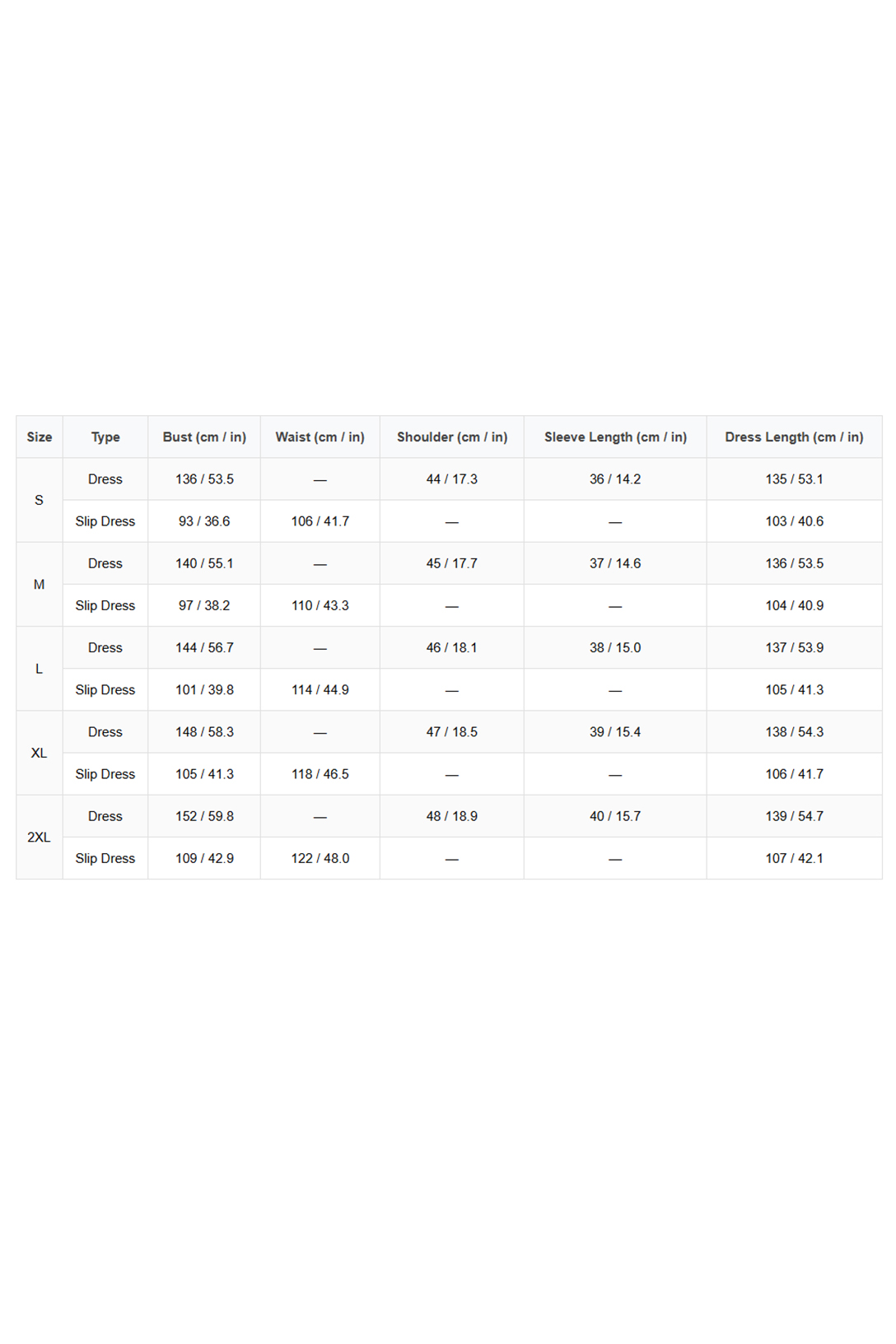Click the 110 / 43.3 waist cell
Viewport: 896px width, 1344px height.
(x=320, y=605)
